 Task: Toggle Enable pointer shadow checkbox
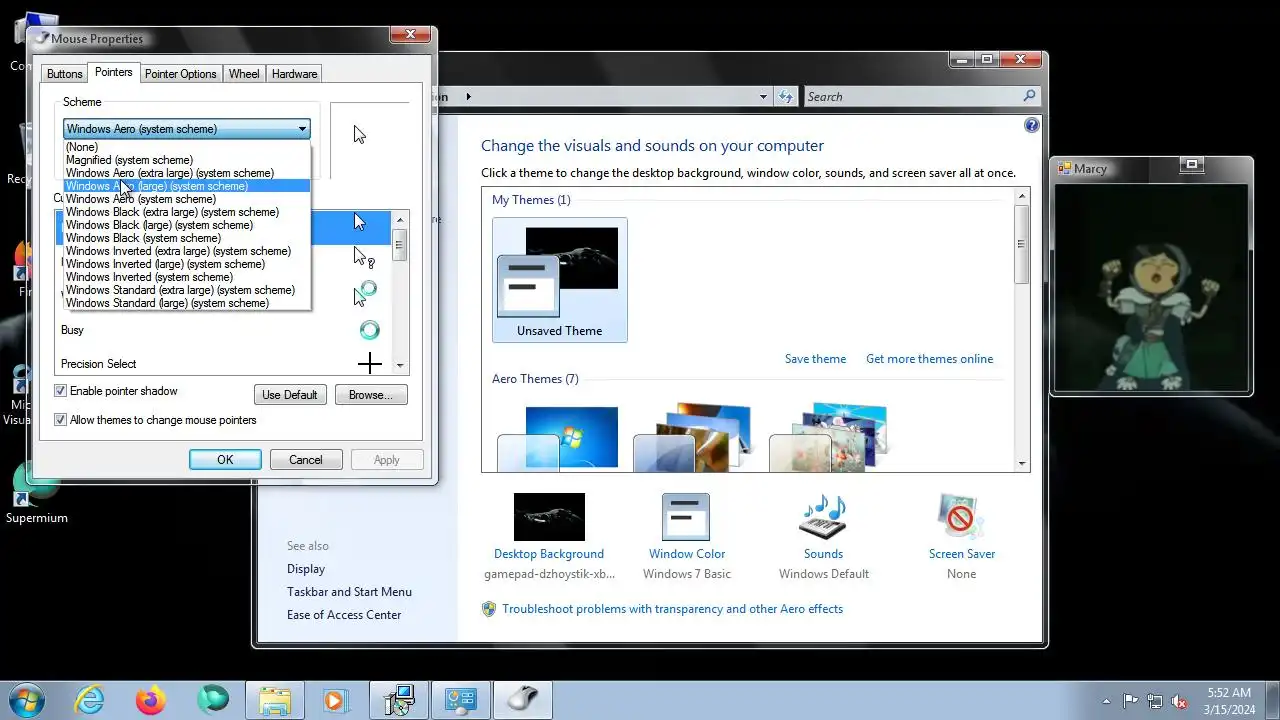(61, 391)
